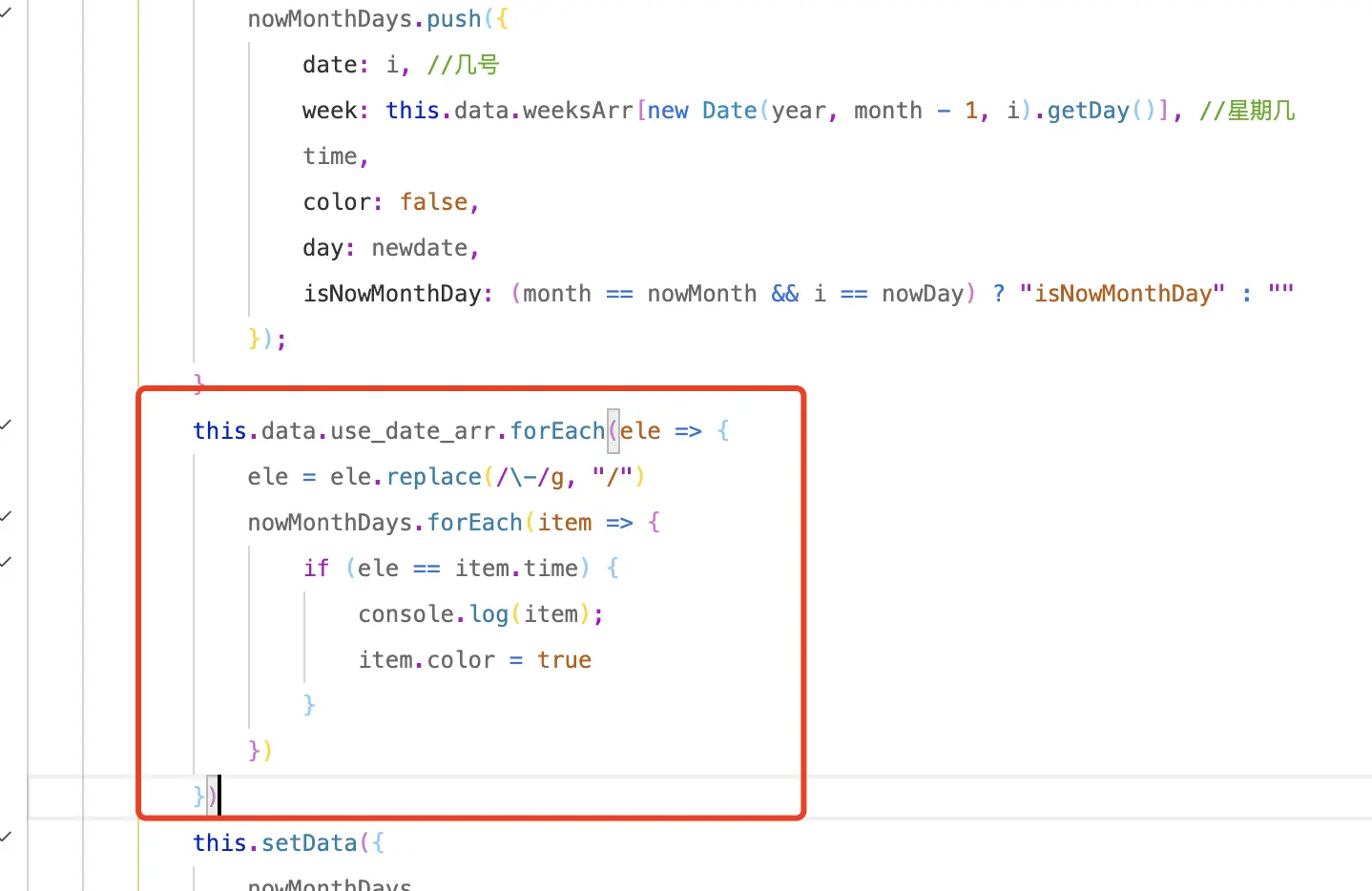Image resolution: width=1372 pixels, height=891 pixels.
Task: Fold the this.setData block
Action: 6,837
